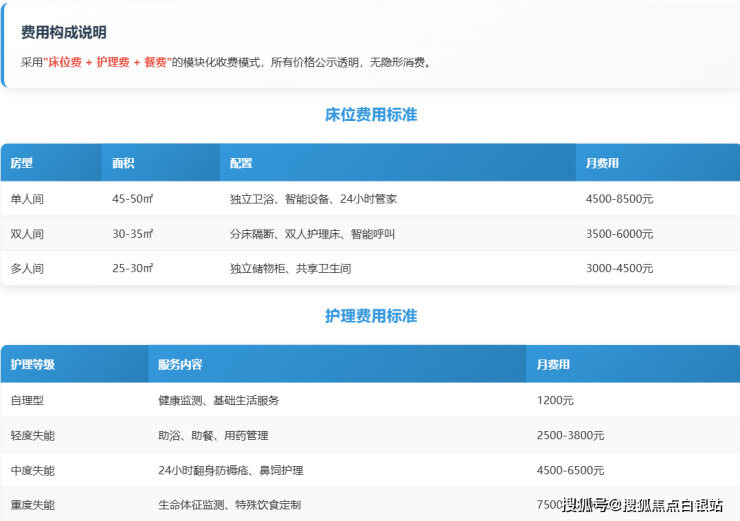This screenshot has width=740, height=521.
Task: Click the 自理型 care level row
Action: click(x=27, y=400)
